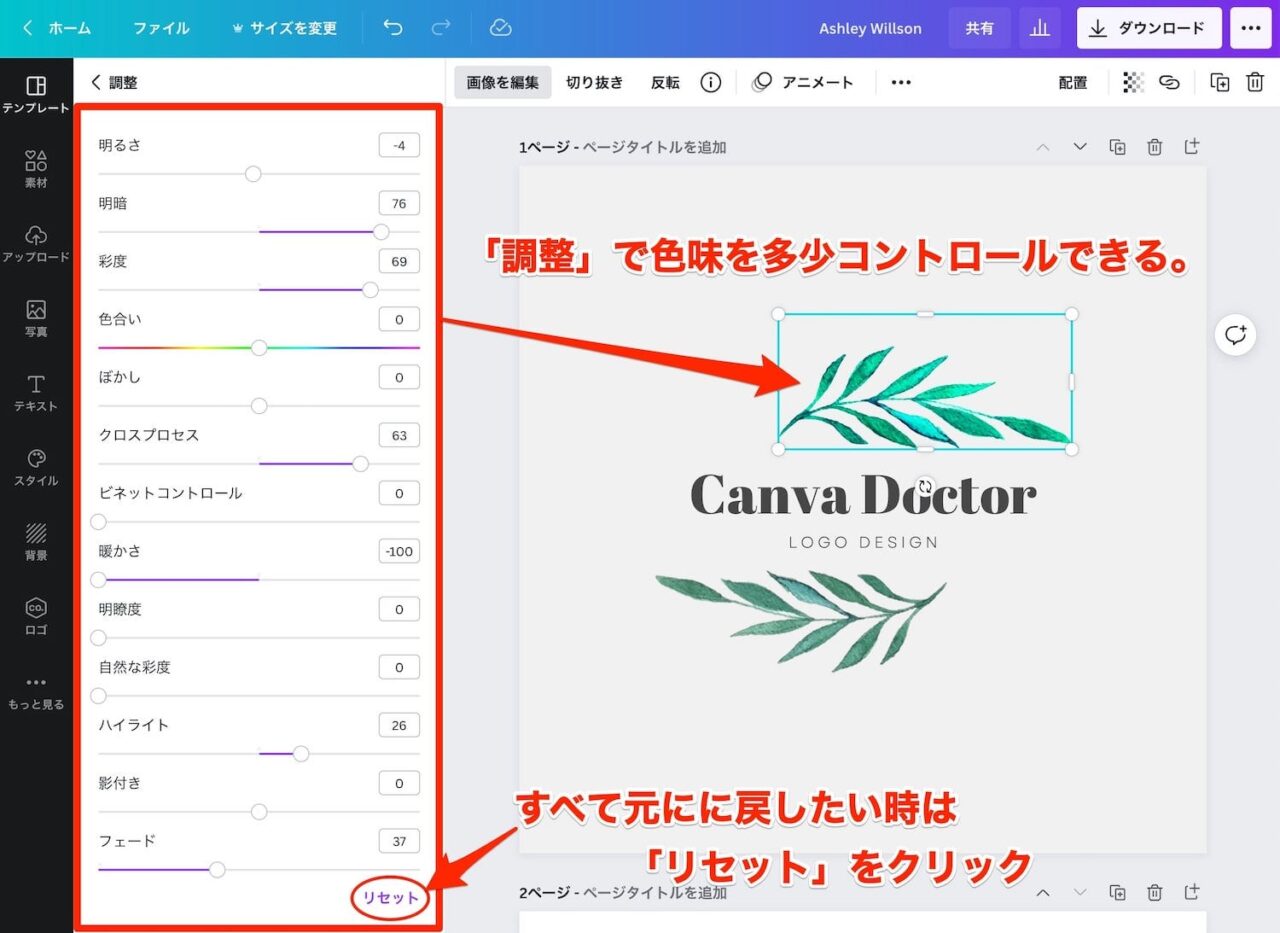Click the ページタイトルを追加 field on page 1
The image size is (1280, 933).
tap(655, 147)
